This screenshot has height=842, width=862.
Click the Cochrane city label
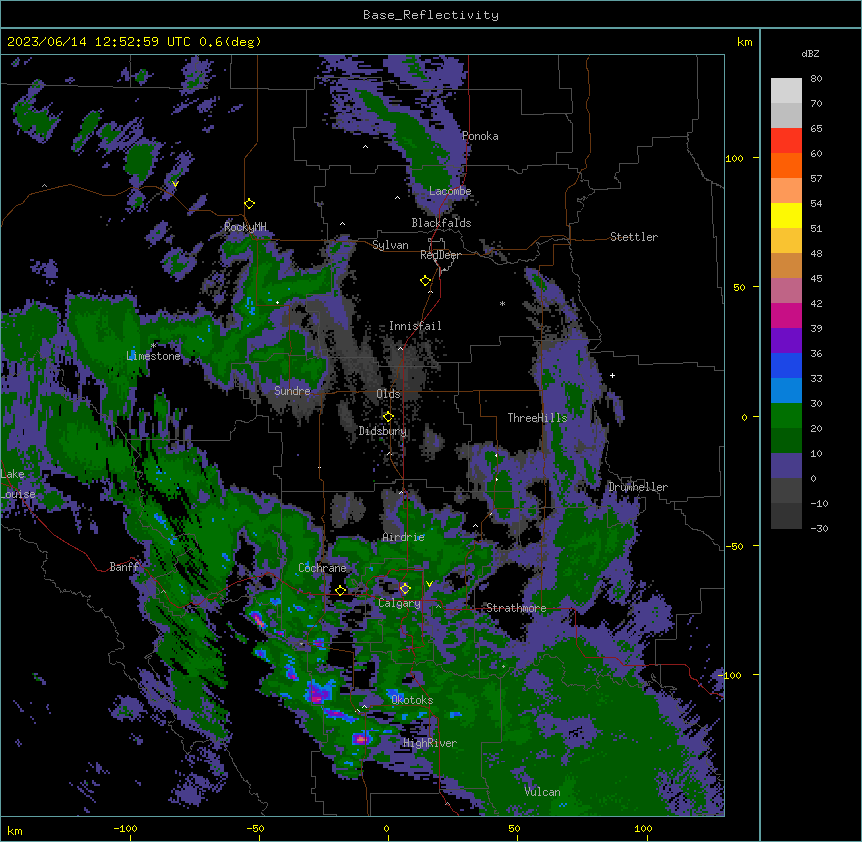coord(322,568)
